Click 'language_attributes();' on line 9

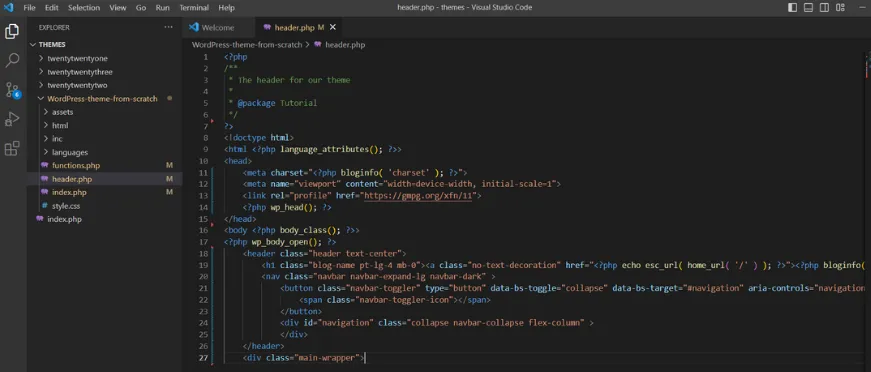coord(332,149)
